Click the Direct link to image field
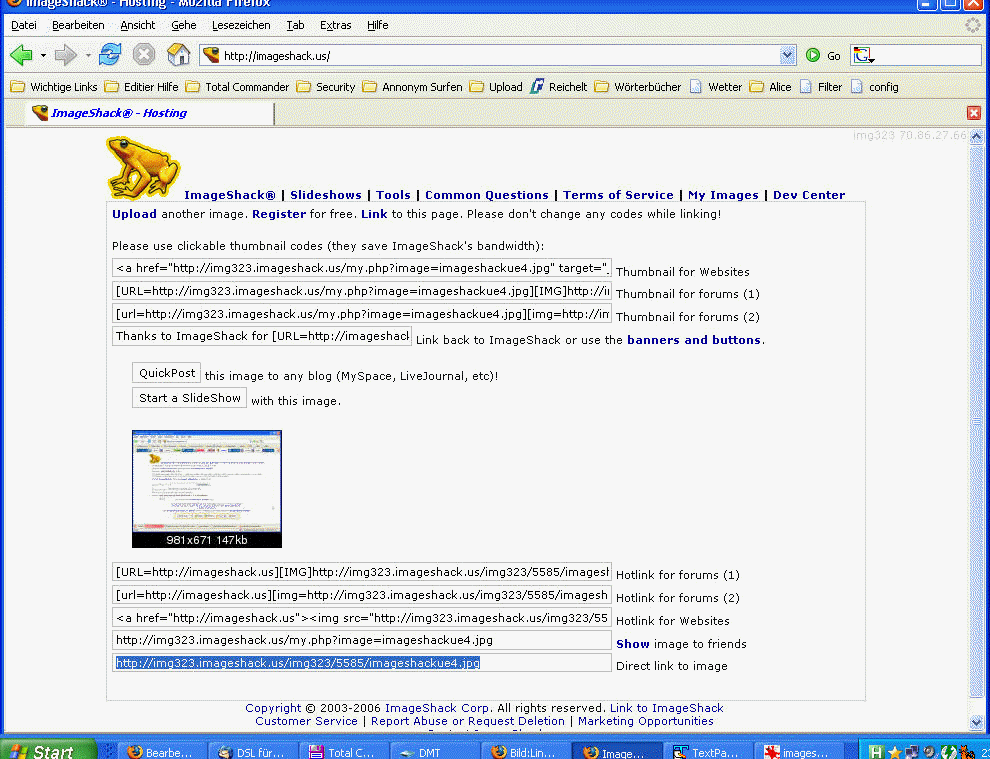The width and height of the screenshot is (990, 759). pyautogui.click(x=362, y=663)
